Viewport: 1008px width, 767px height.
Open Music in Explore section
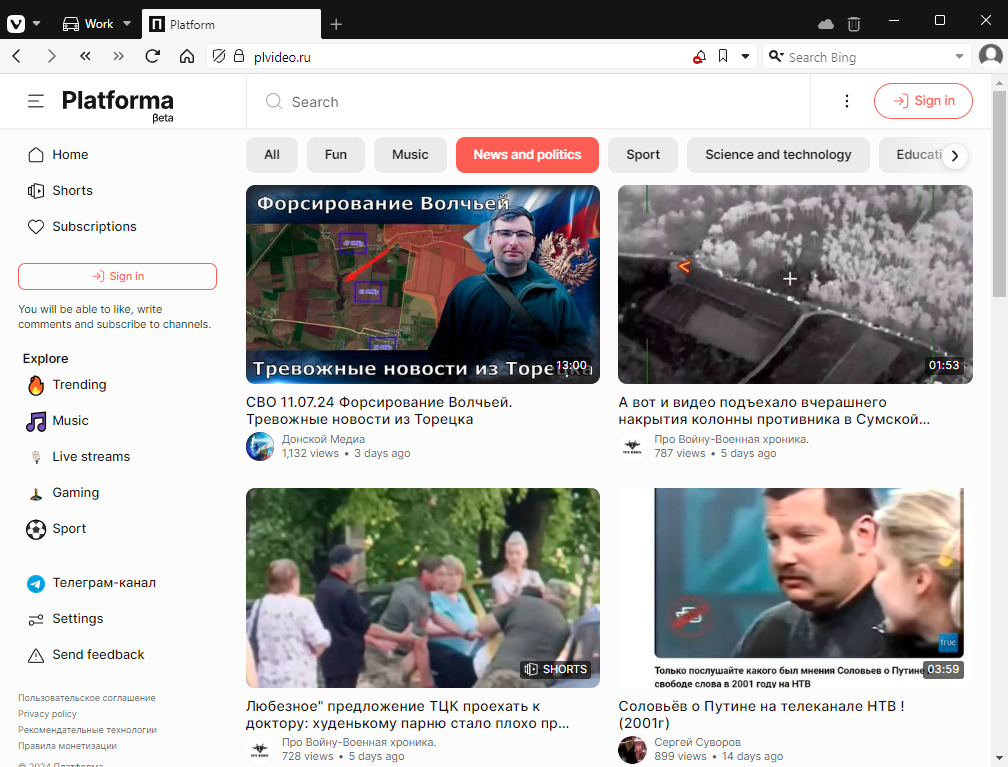tap(58, 421)
